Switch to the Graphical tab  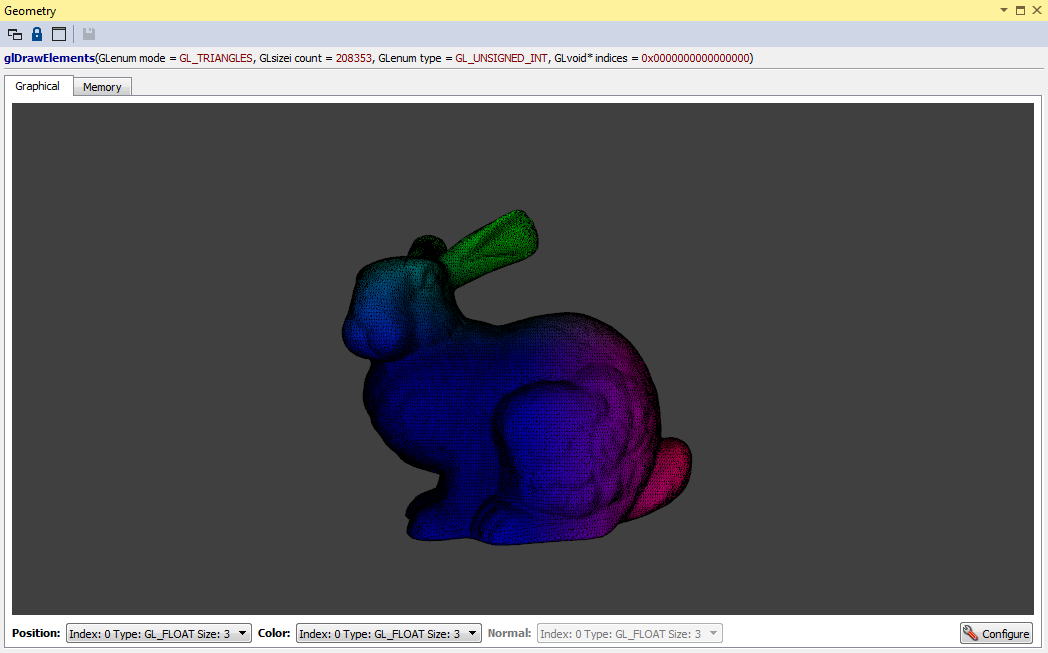(38, 87)
